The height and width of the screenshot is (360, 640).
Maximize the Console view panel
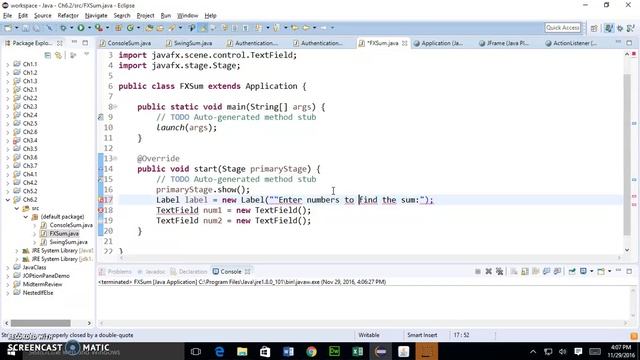point(629,271)
